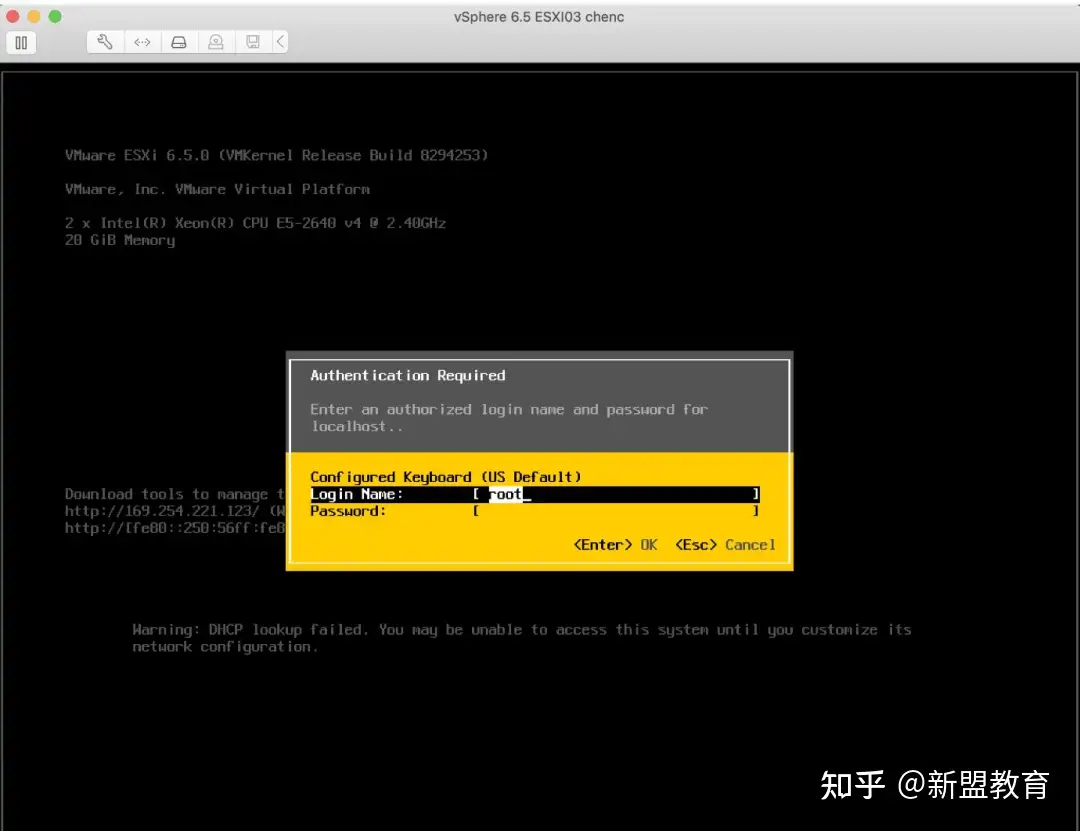Click the empty Password input field

pyautogui.click(x=617, y=511)
